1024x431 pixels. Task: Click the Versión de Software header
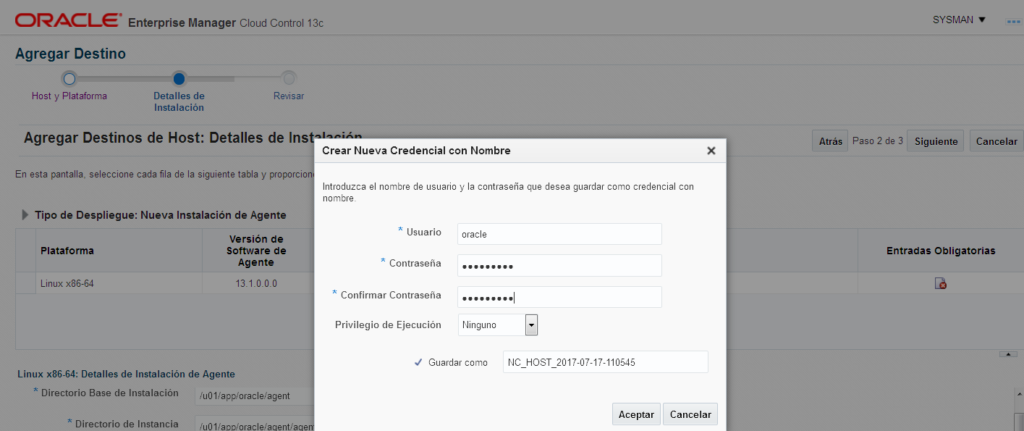pyautogui.click(x=256, y=251)
